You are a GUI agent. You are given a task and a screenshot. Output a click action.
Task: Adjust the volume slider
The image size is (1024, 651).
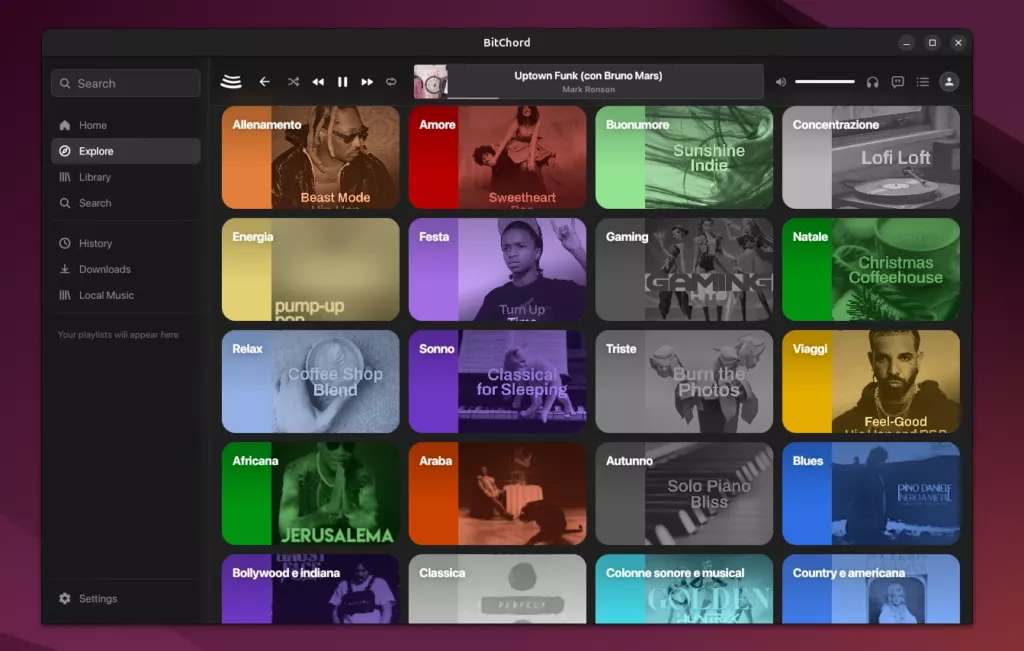pyautogui.click(x=825, y=82)
